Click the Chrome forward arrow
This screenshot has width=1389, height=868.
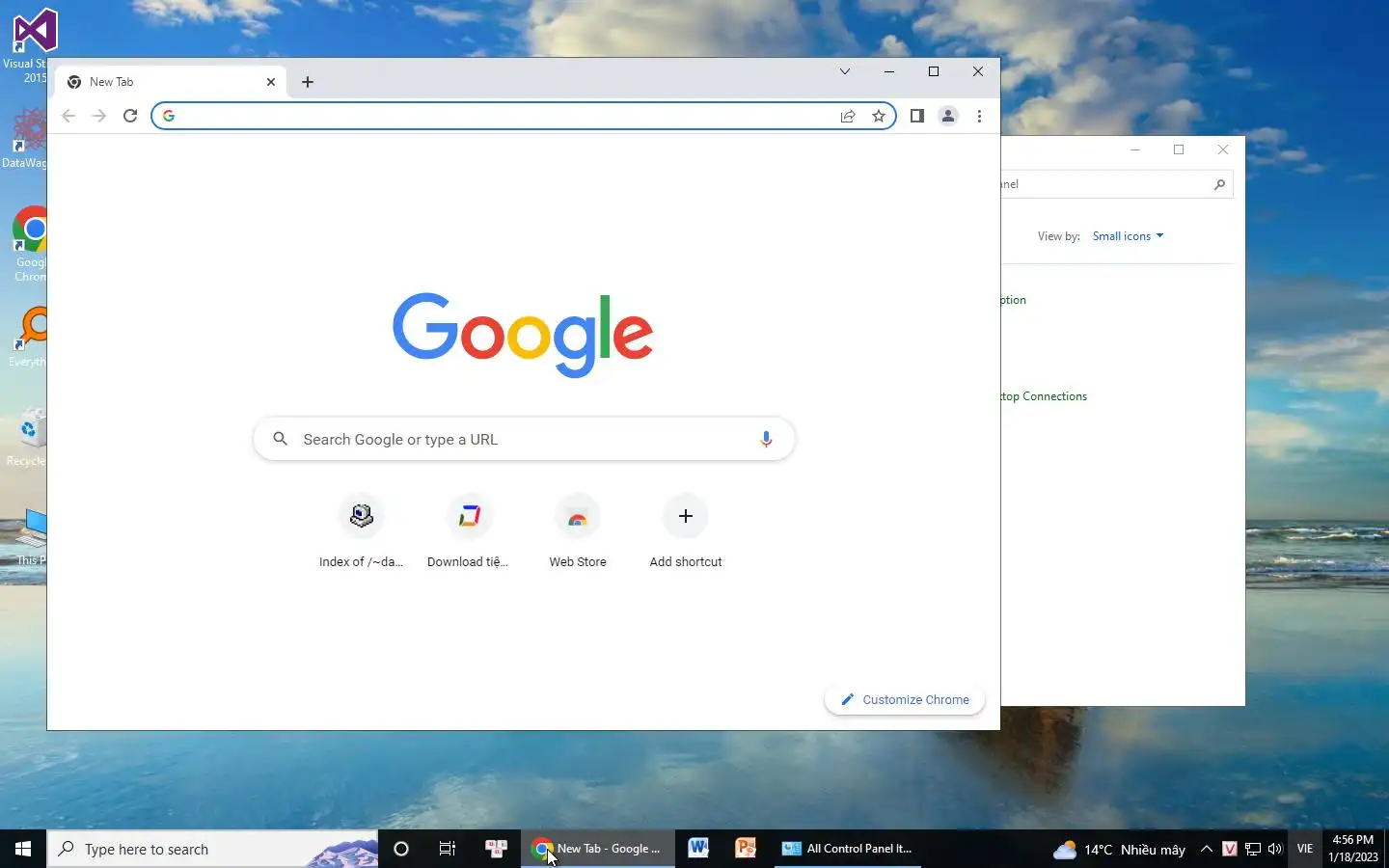[x=98, y=116]
